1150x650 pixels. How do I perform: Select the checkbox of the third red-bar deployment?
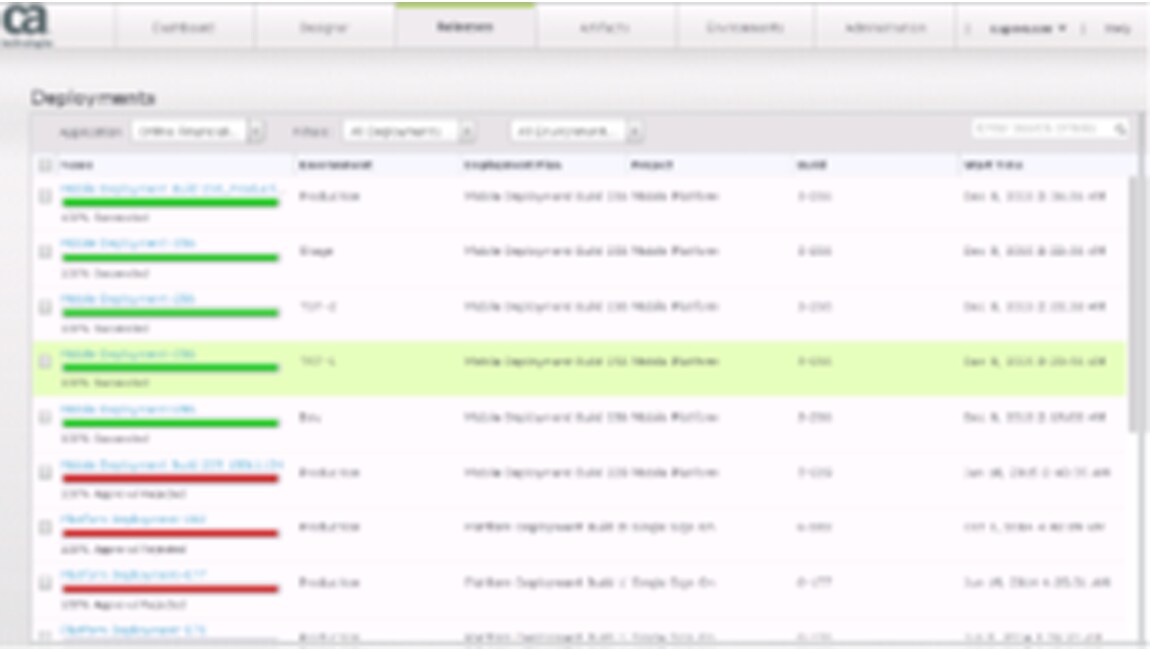tap(45, 583)
